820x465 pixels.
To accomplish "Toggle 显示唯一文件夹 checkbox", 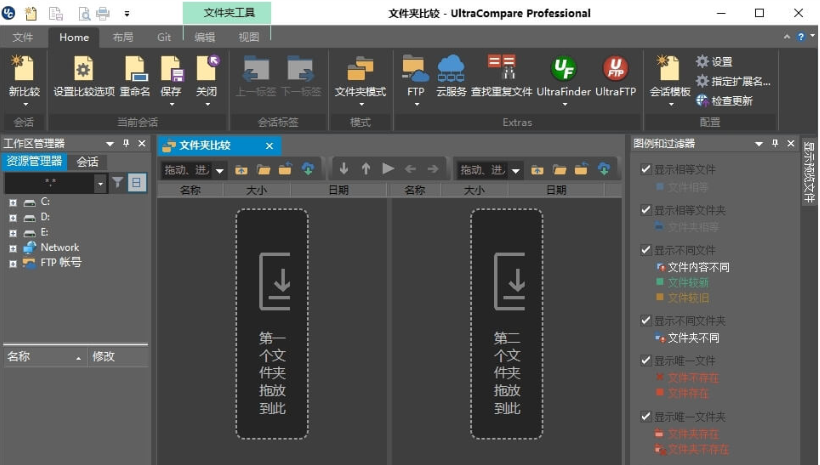I will coord(646,416).
